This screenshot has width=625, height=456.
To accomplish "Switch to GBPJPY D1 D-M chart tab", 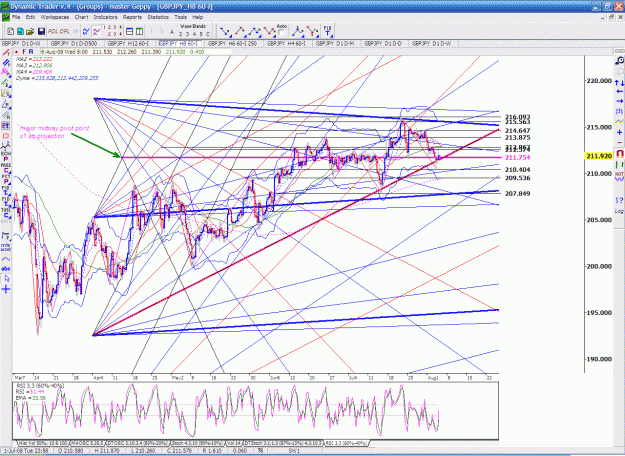I will click(335, 43).
